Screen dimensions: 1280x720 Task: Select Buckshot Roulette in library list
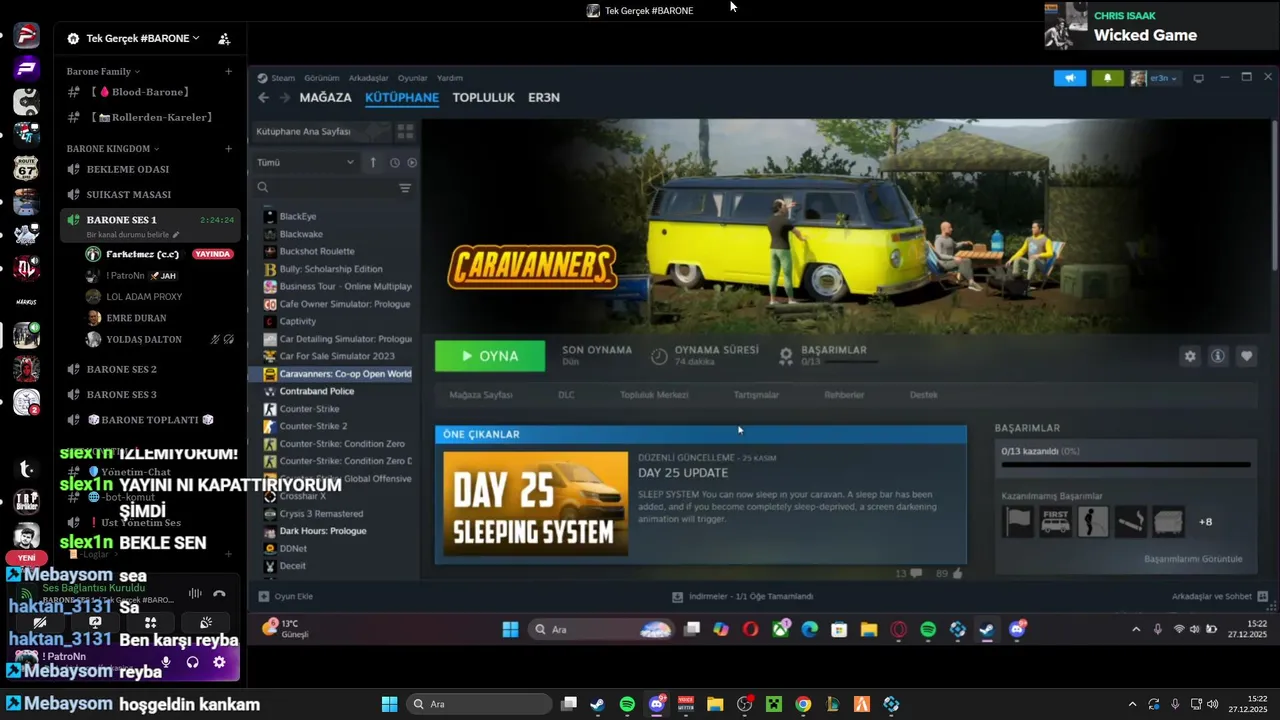pyautogui.click(x=317, y=251)
